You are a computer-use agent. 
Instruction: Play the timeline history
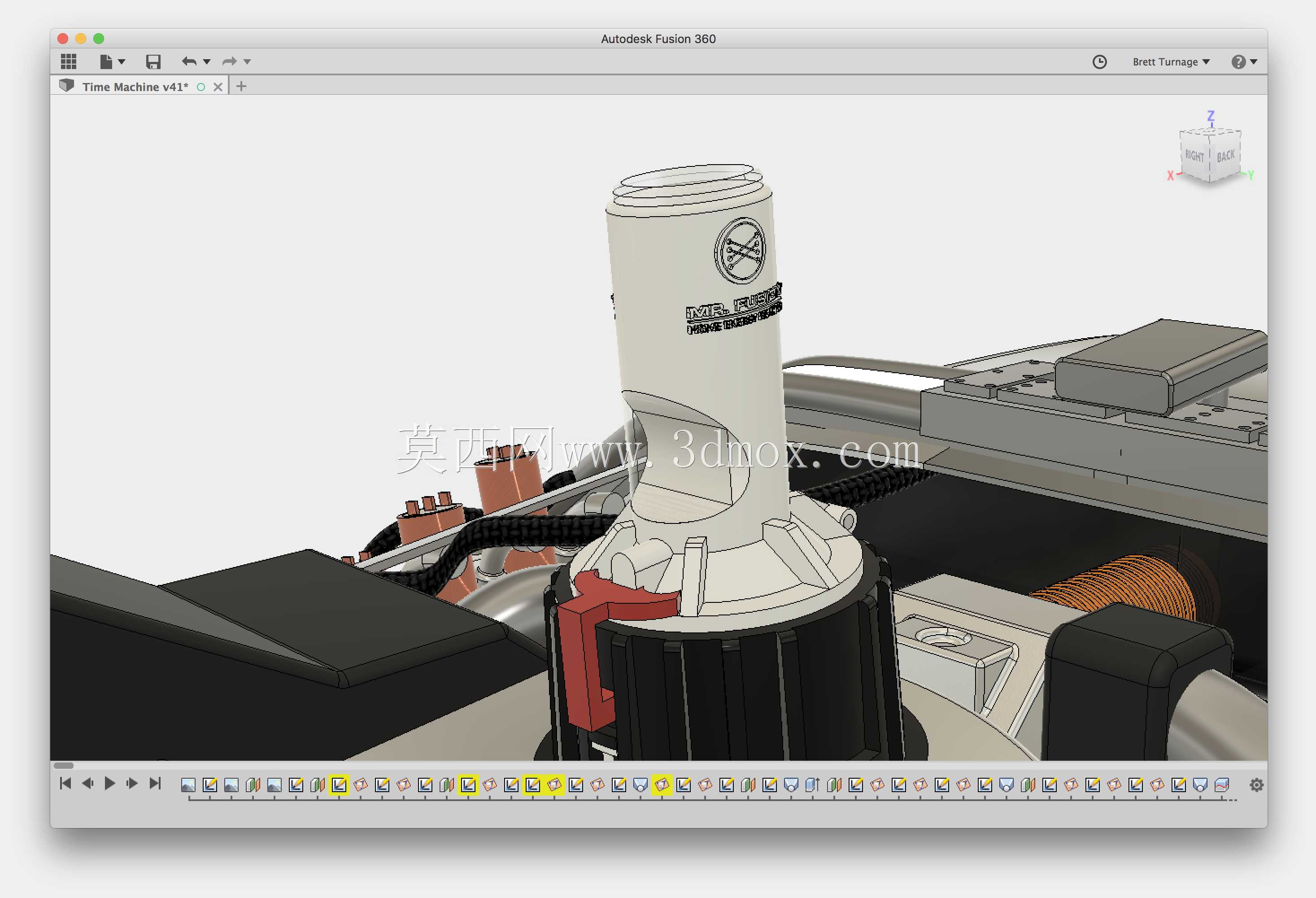click(x=110, y=783)
